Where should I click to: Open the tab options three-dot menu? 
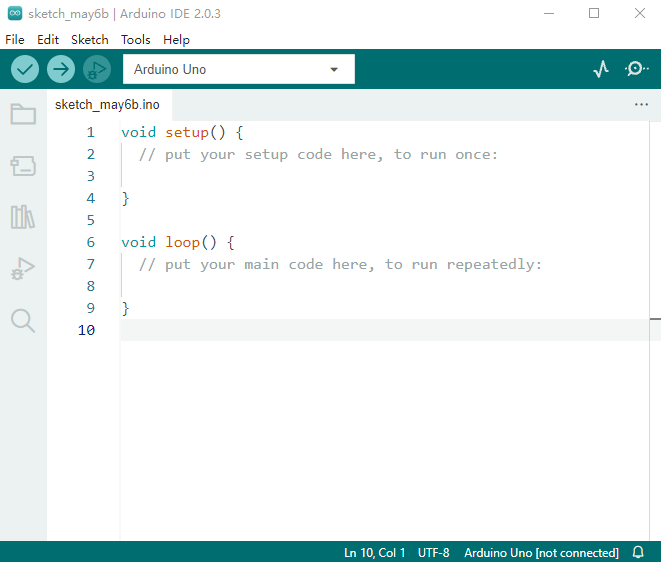[x=641, y=105]
